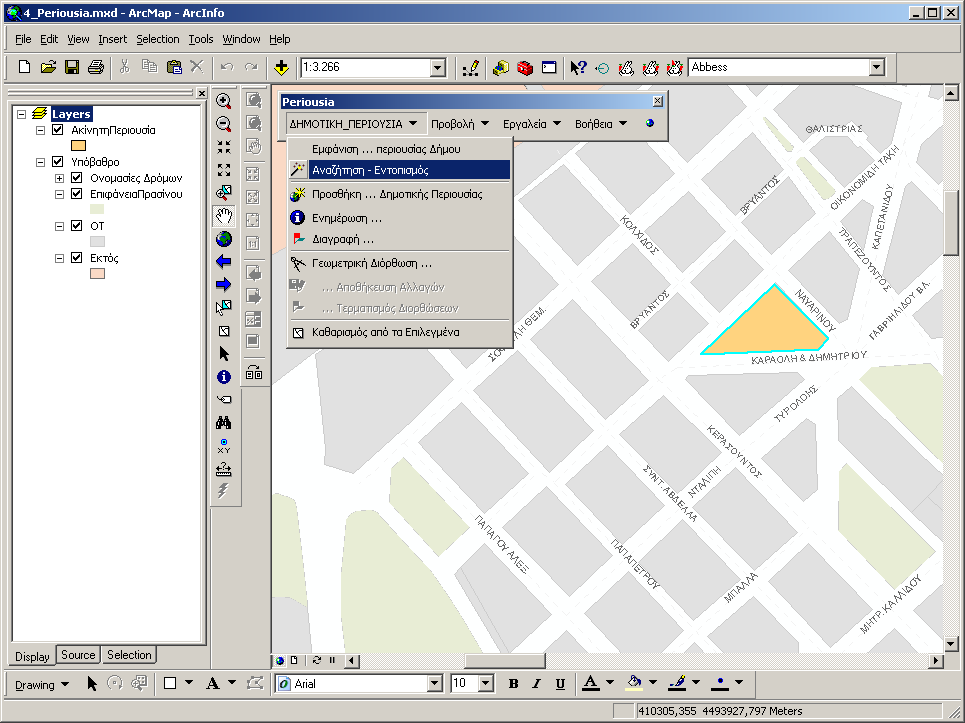
Task: Open the Selection menu in menu bar
Action: click(x=158, y=39)
